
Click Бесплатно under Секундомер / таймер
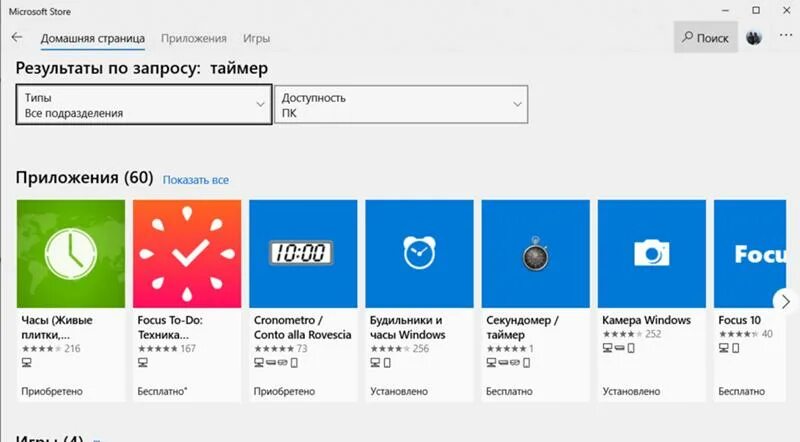pos(509,391)
